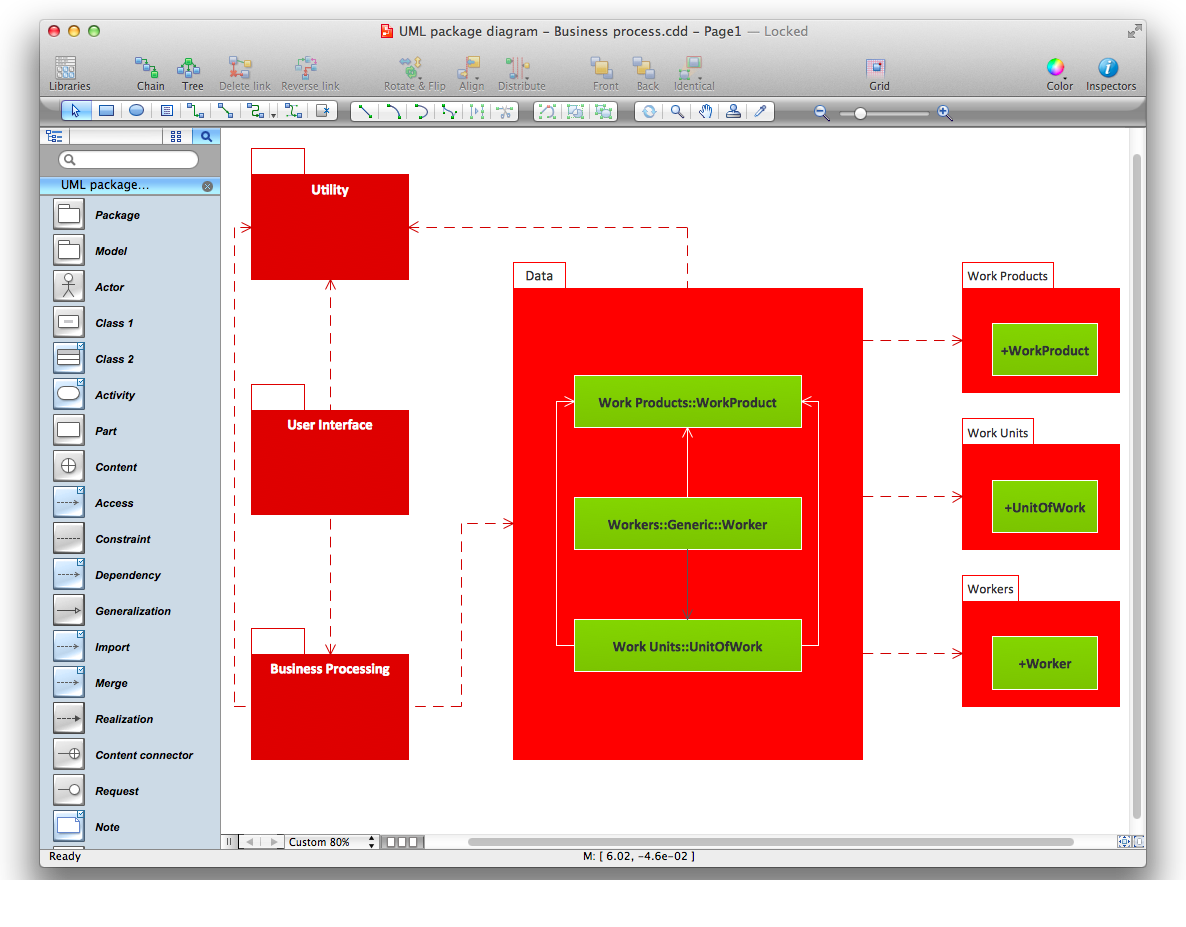This screenshot has width=1186, height=927.
Task: Click the library search field
Action: pos(130,160)
